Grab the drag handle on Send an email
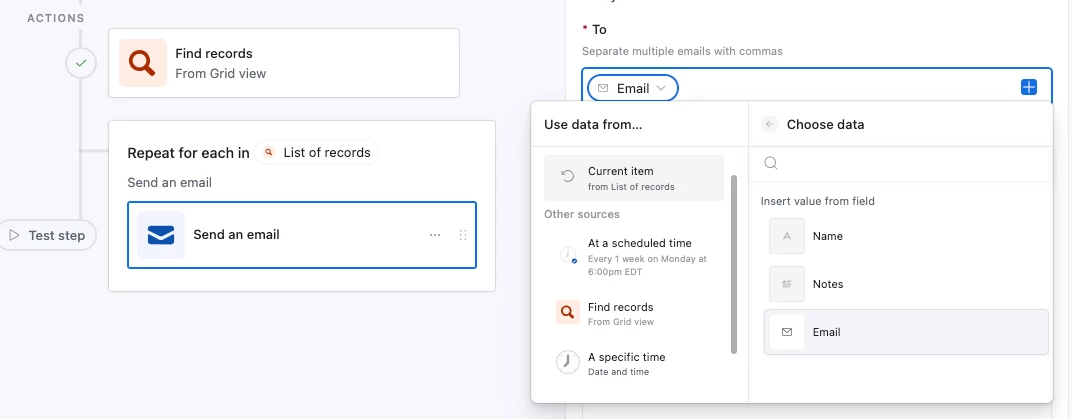The image size is (1072, 419). (x=463, y=235)
